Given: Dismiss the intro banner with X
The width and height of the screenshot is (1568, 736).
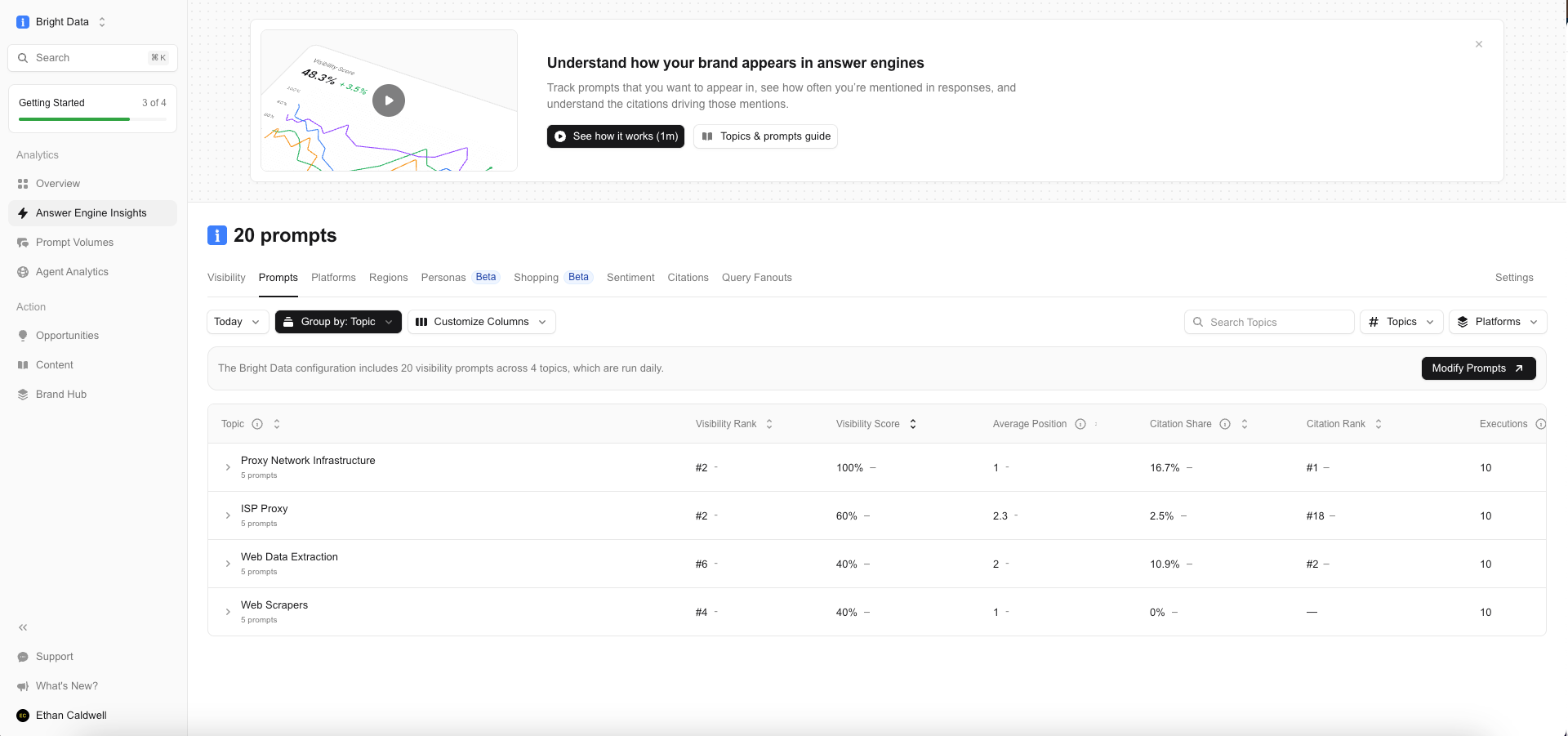Looking at the screenshot, I should (1479, 44).
